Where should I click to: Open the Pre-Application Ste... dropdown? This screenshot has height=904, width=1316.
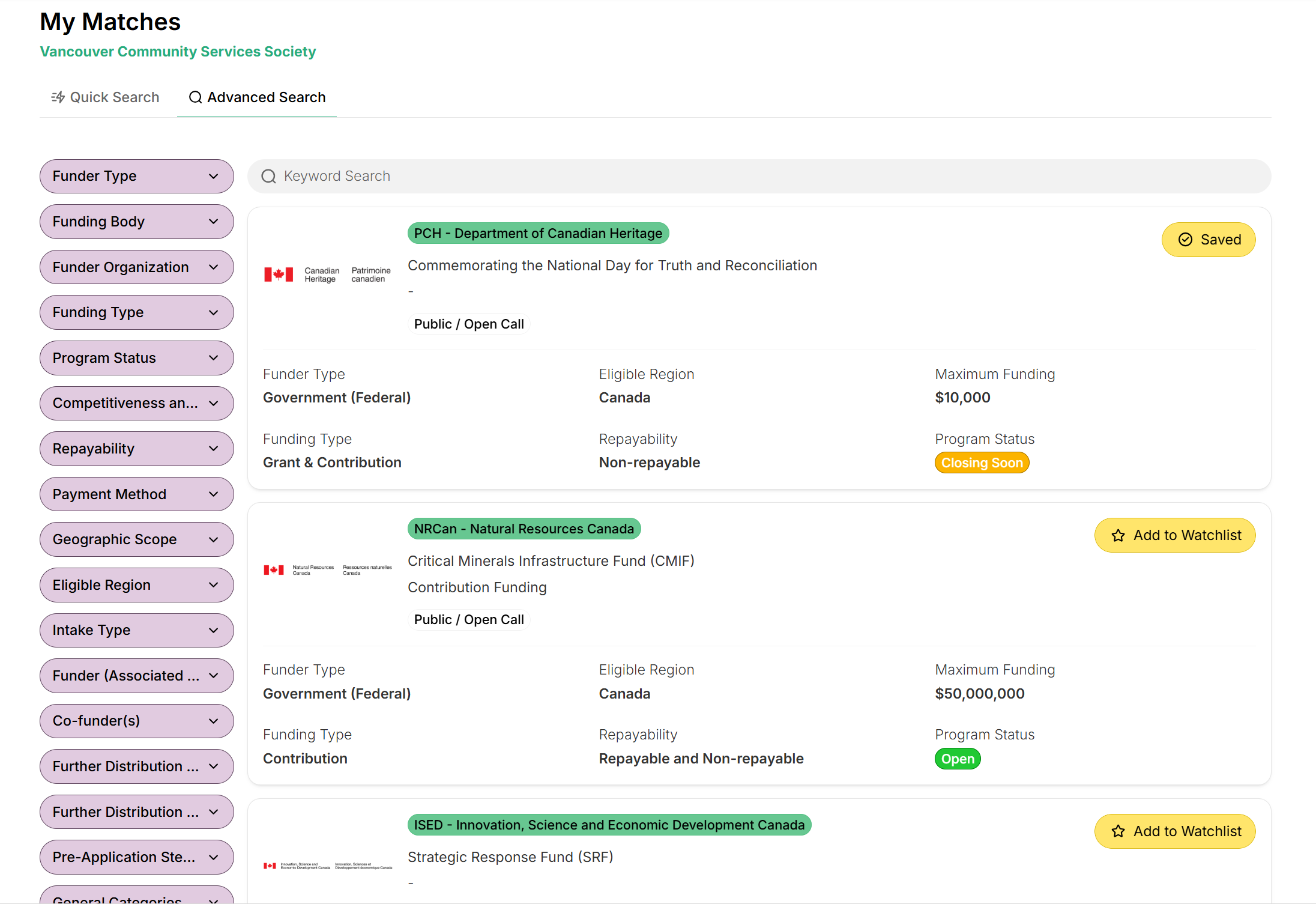tap(137, 857)
